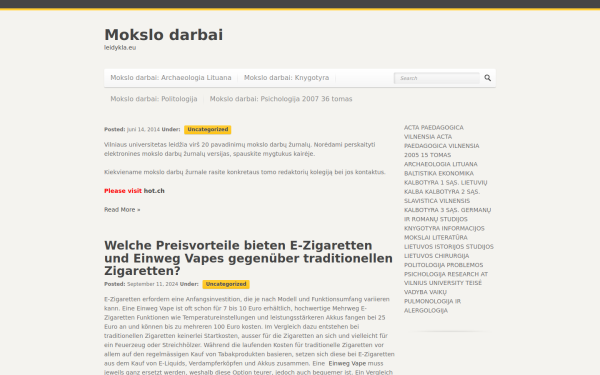
Task: Follow the Einweg Vape link in article
Action: click(347, 364)
